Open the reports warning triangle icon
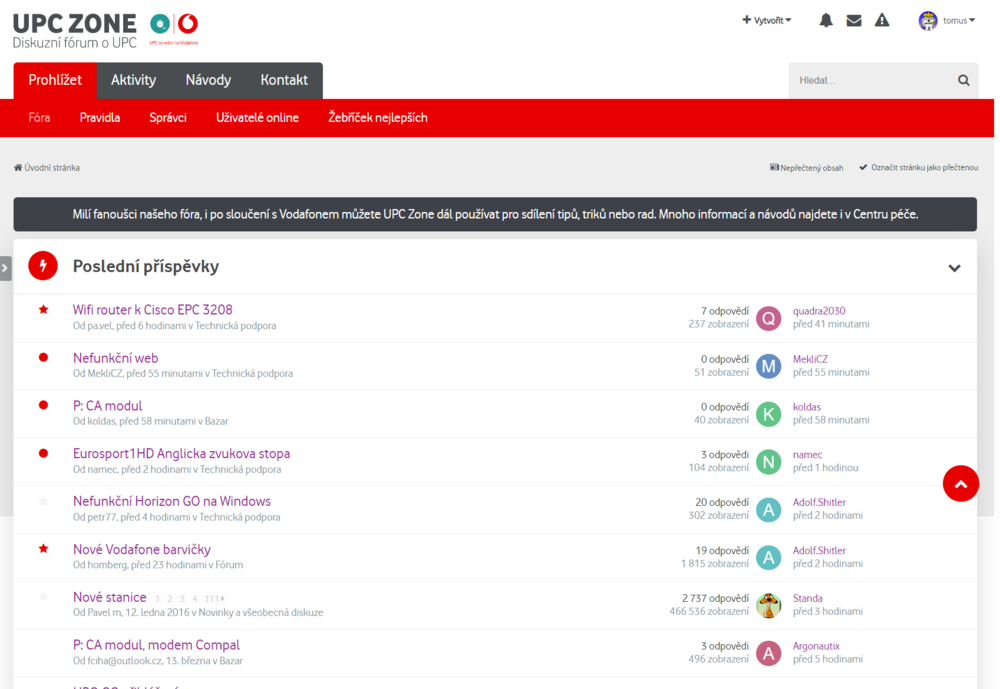This screenshot has width=1000, height=689. coord(882,20)
